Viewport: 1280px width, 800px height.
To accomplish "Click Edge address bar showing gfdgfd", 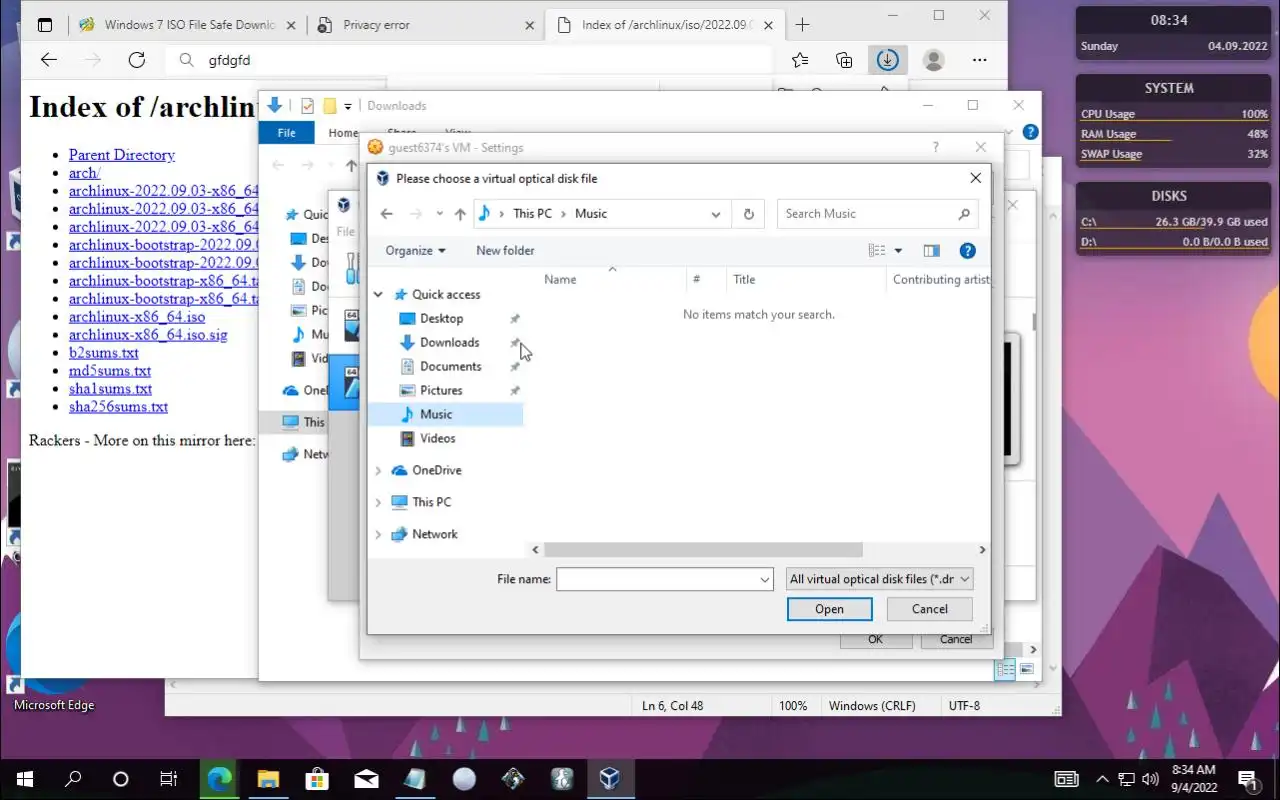I will pyautogui.click(x=470, y=60).
